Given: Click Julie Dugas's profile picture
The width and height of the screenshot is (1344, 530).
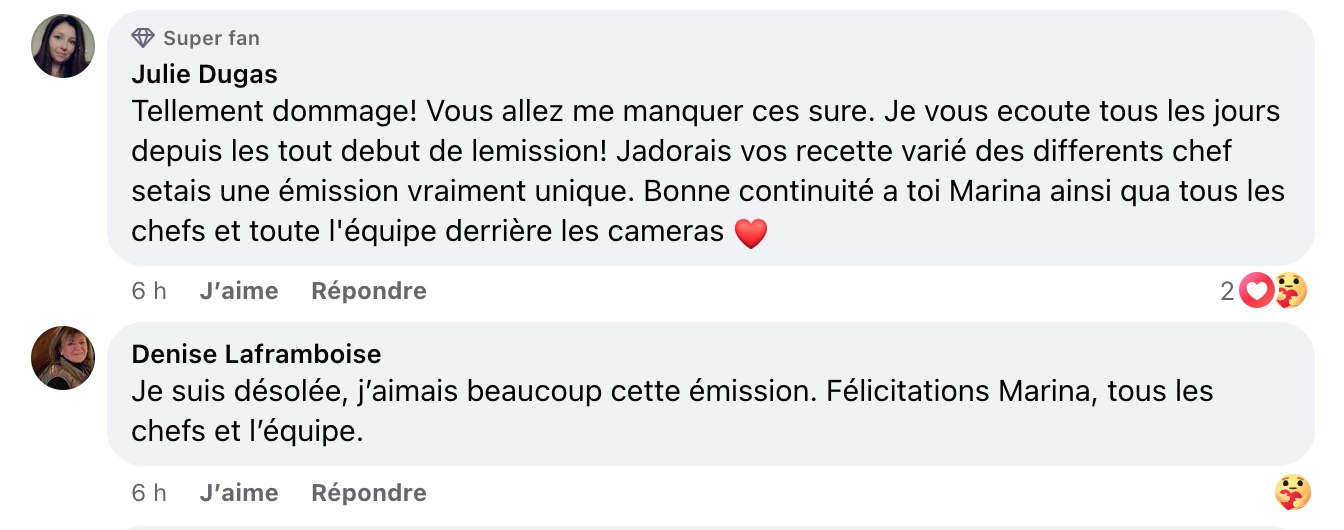Looking at the screenshot, I should [63, 46].
